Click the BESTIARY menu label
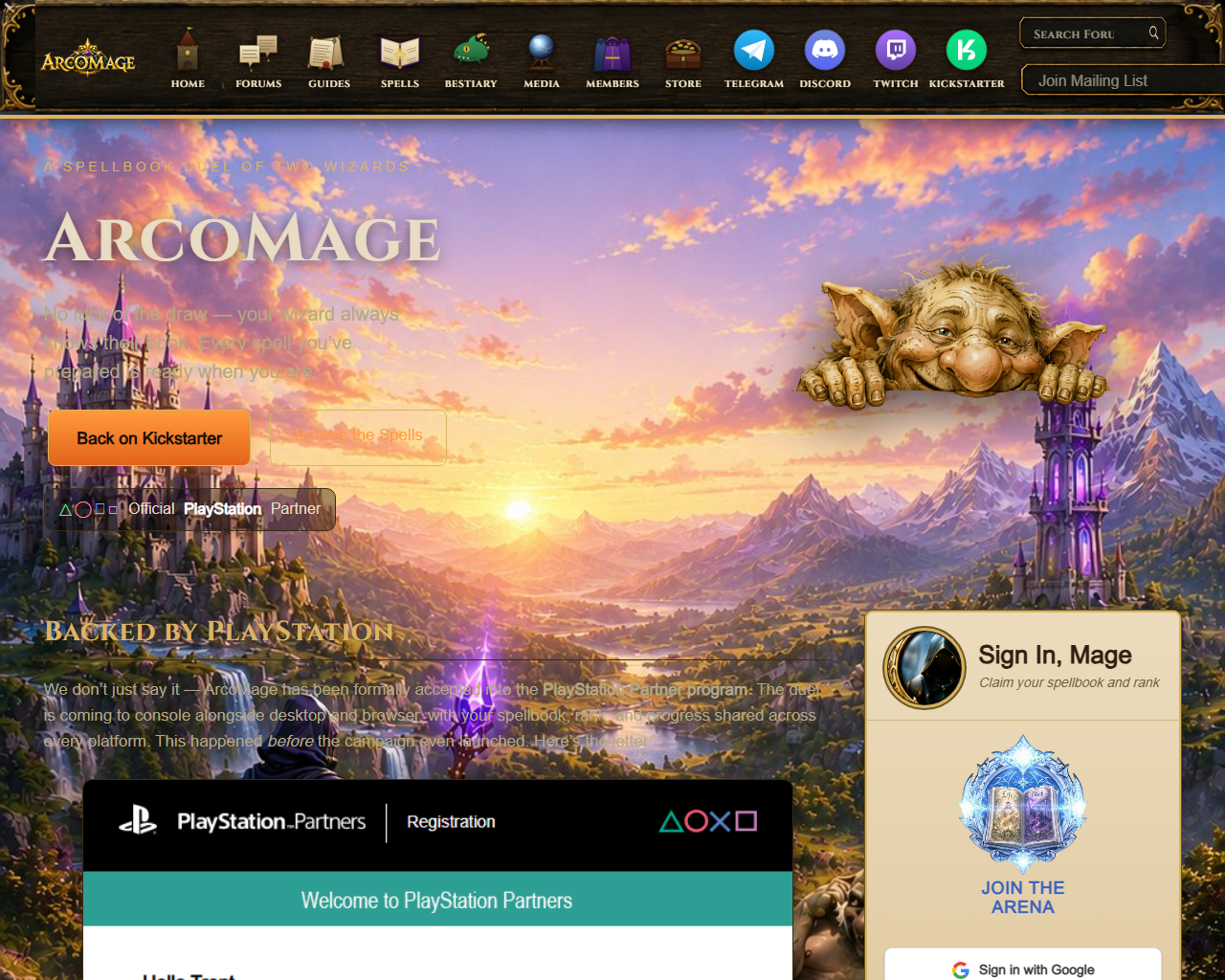Image resolution: width=1225 pixels, height=980 pixels. click(471, 84)
